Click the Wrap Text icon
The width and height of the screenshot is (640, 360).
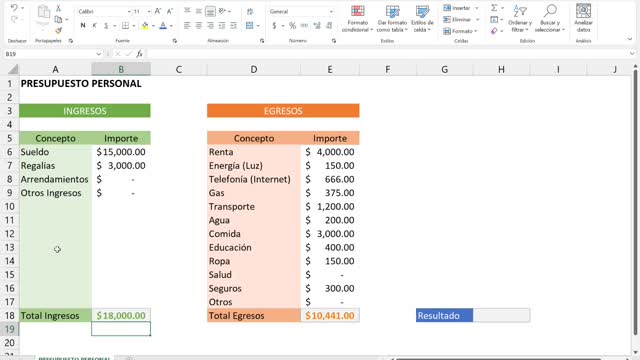pyautogui.click(x=250, y=11)
